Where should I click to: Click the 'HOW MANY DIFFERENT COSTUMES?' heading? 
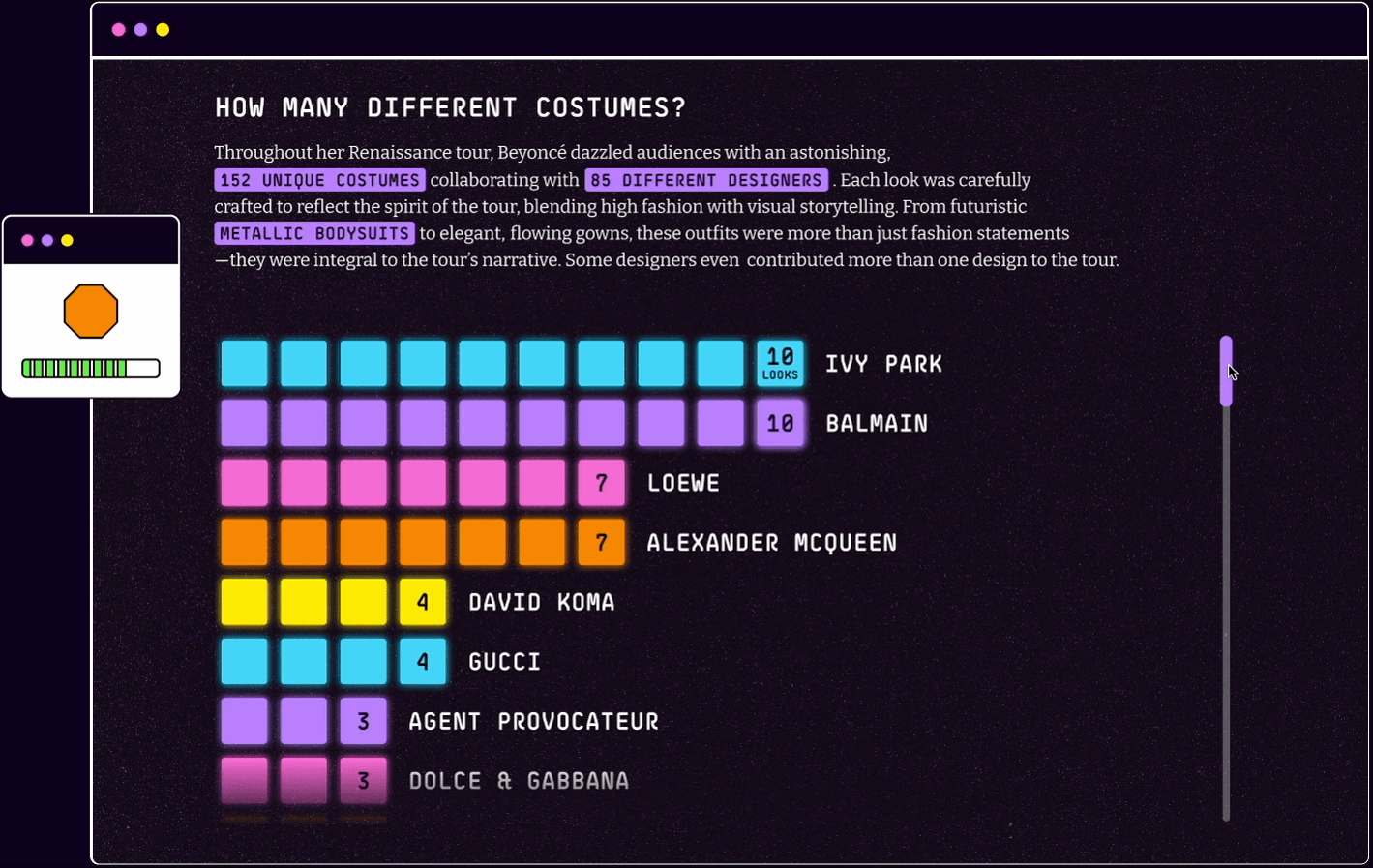pyautogui.click(x=450, y=107)
